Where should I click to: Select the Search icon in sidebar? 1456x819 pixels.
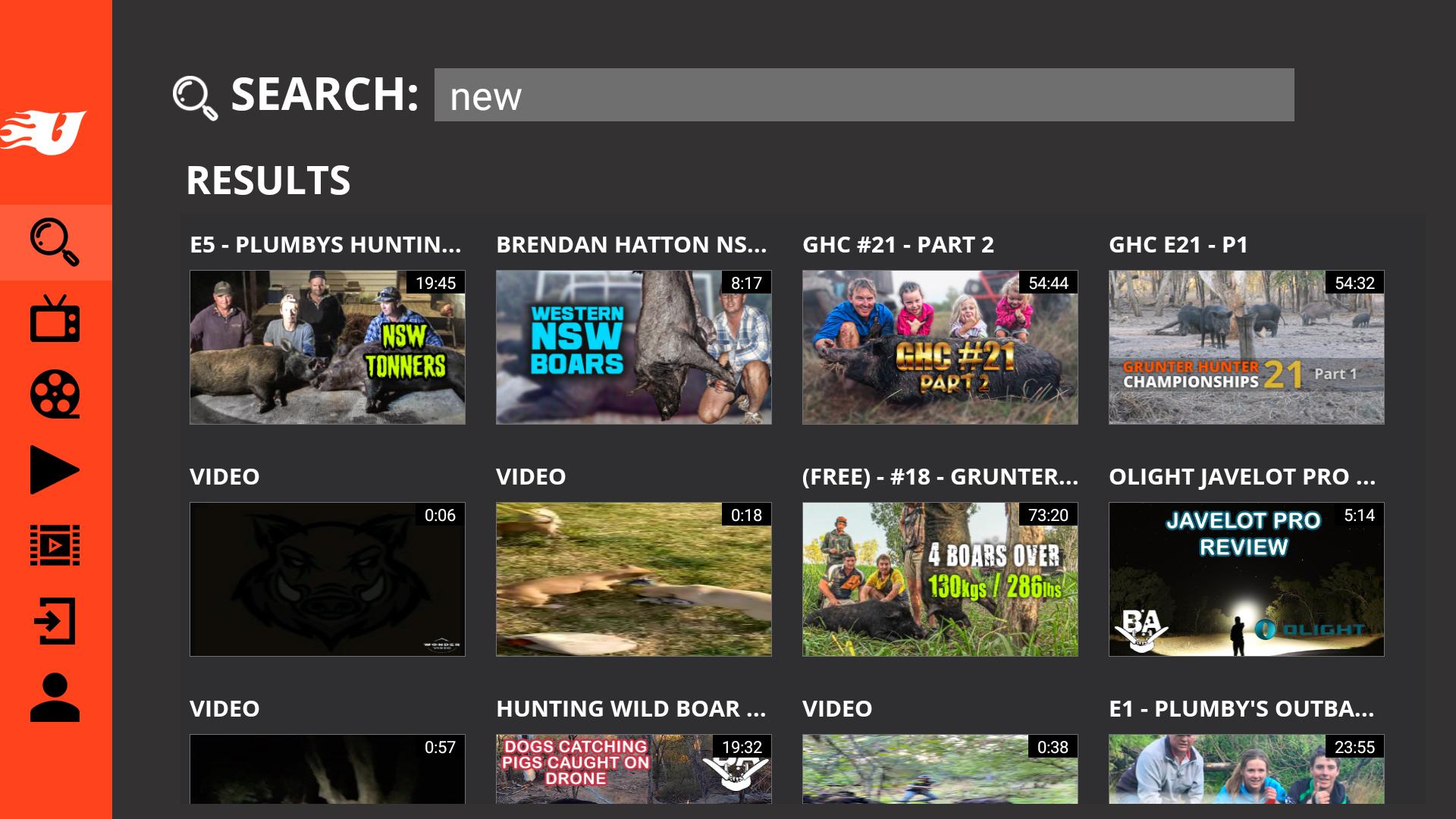point(55,243)
